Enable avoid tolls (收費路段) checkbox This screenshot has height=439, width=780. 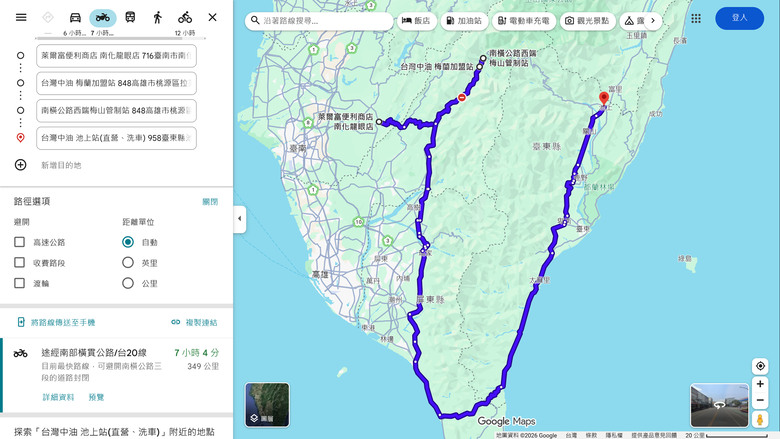click(x=19, y=263)
